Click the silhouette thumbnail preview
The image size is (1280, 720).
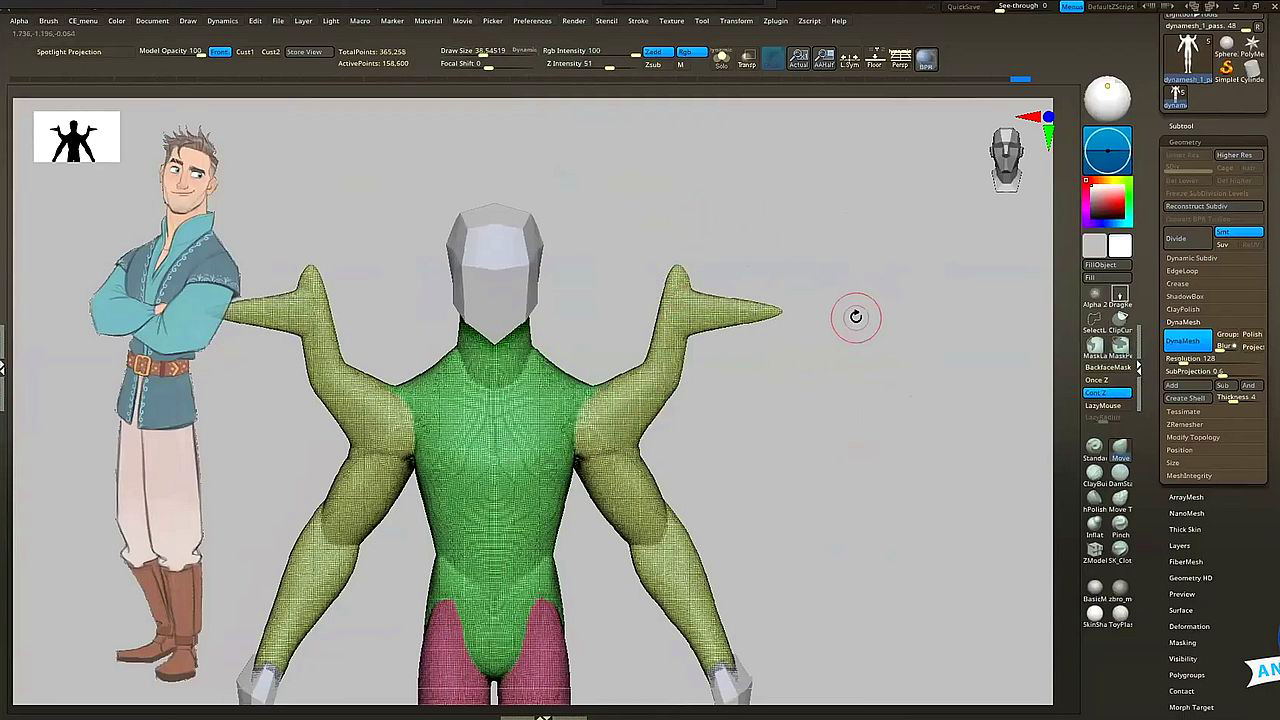77,137
